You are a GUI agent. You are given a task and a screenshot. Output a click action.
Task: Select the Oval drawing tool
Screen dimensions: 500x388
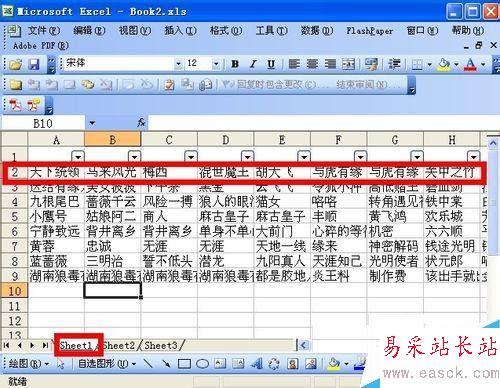(202, 364)
